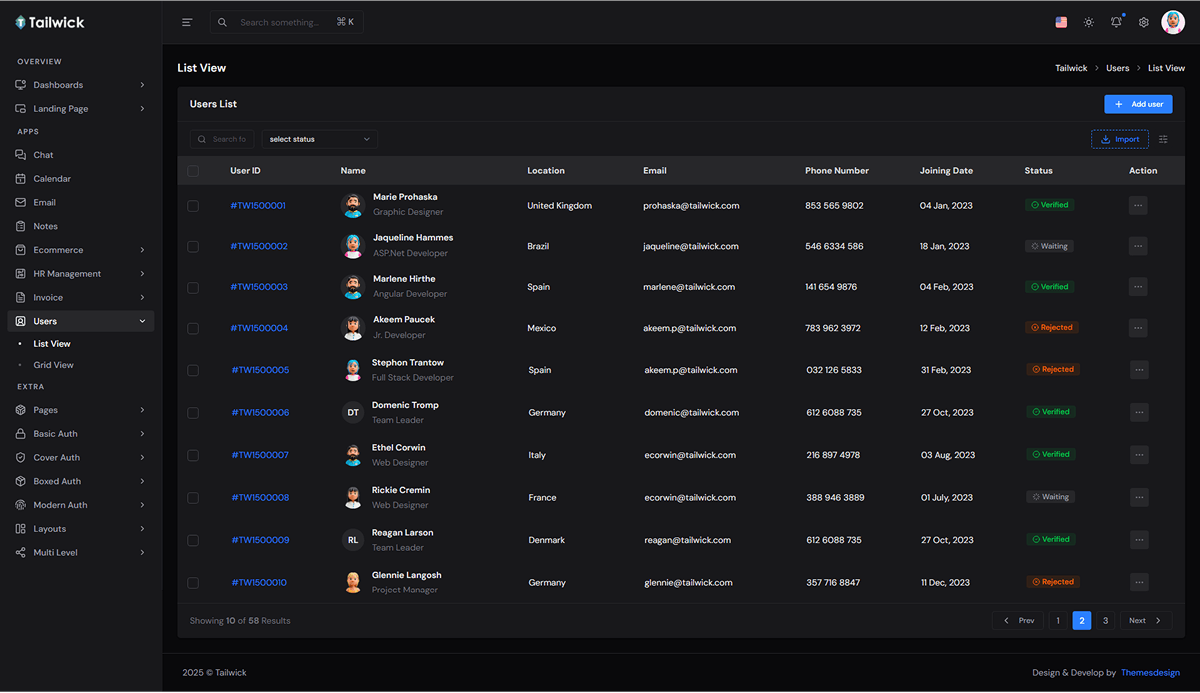This screenshot has width=1200, height=693.
Task: Open Grid View in sidebar
Action: [54, 365]
